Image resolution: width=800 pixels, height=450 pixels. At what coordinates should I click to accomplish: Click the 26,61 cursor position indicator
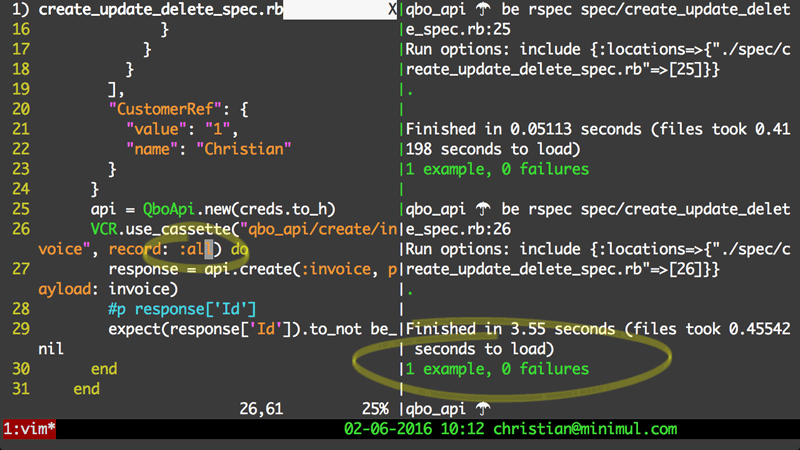(261, 409)
